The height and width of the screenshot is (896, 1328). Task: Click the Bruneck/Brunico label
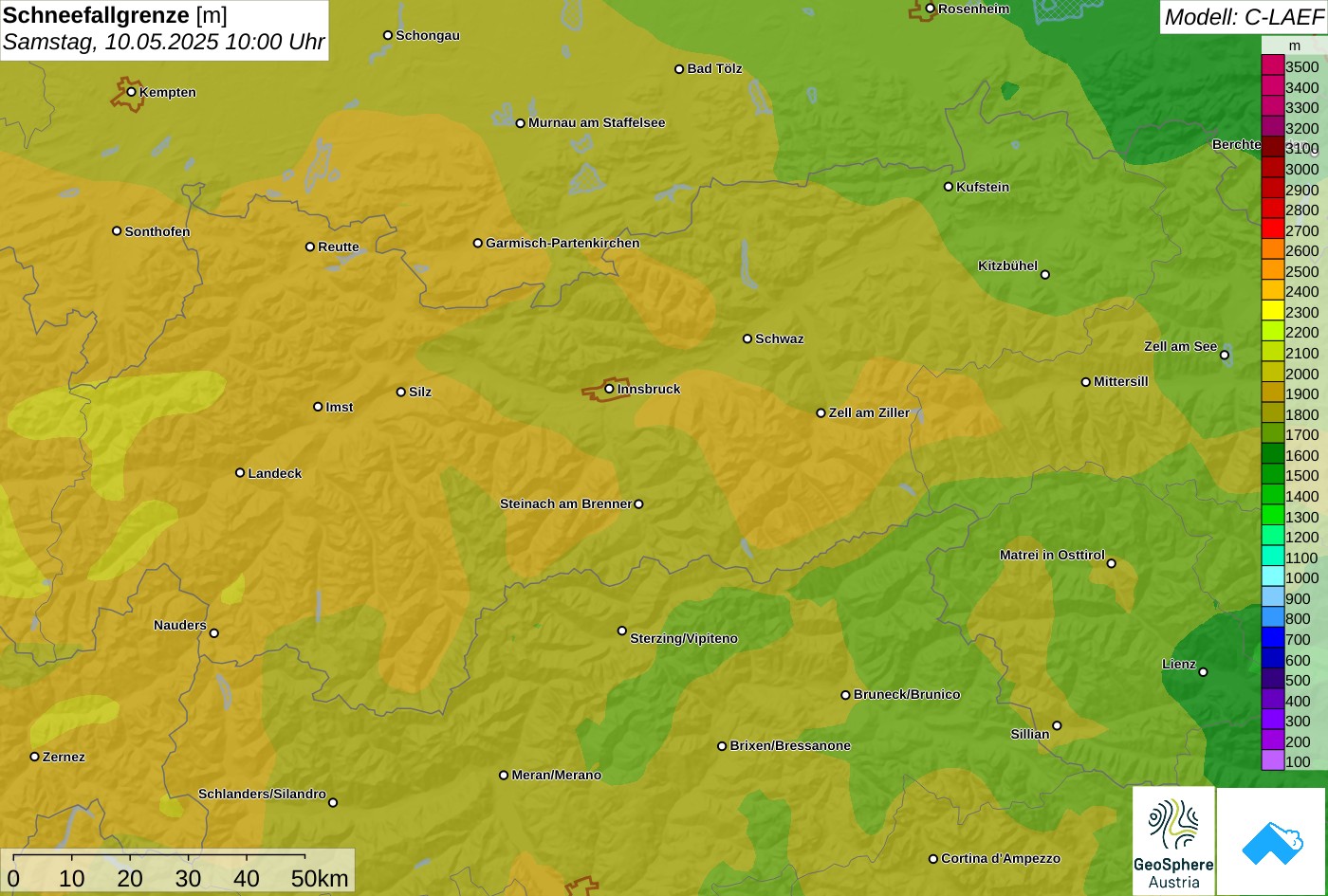(907, 694)
